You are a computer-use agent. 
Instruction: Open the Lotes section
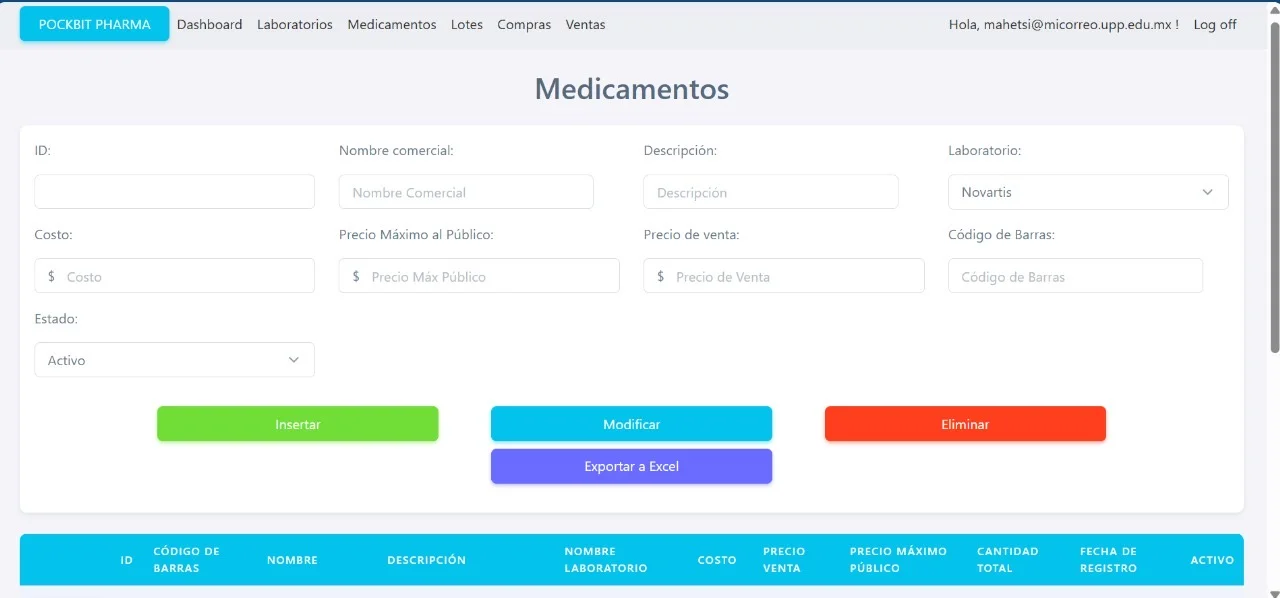tap(467, 24)
